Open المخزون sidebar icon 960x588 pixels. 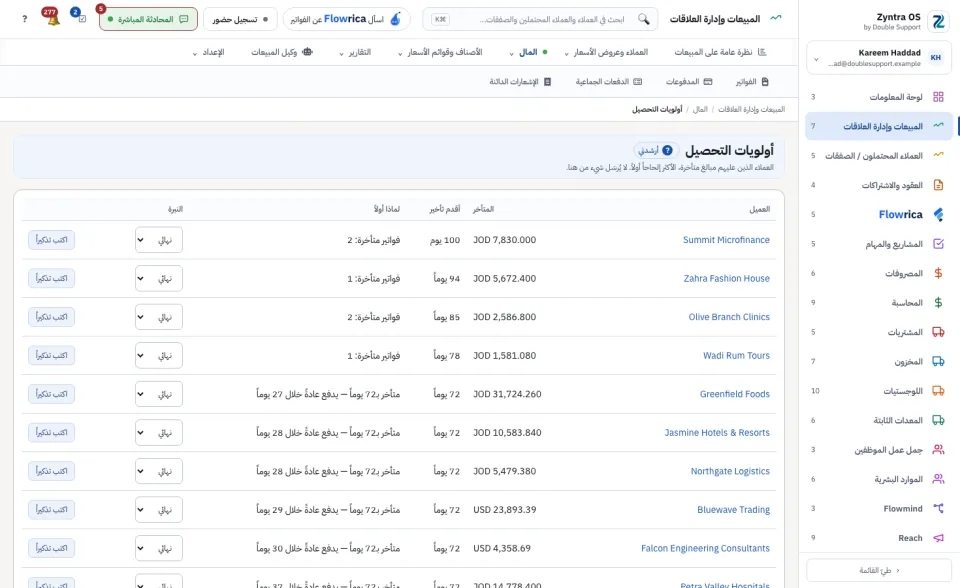click(938, 361)
